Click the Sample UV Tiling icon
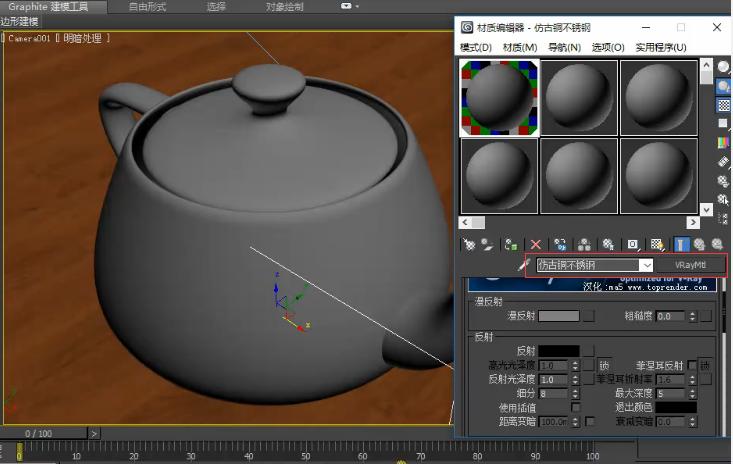 (723, 123)
